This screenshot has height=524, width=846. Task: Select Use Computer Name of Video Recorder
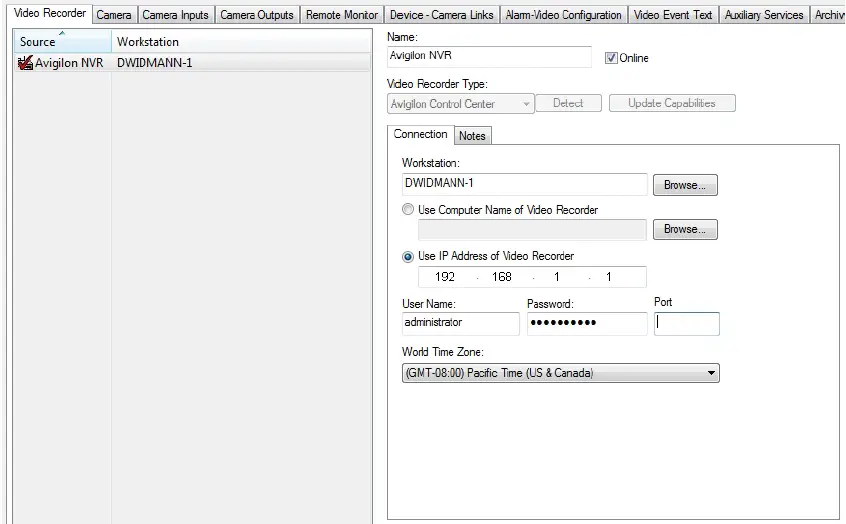click(x=408, y=209)
